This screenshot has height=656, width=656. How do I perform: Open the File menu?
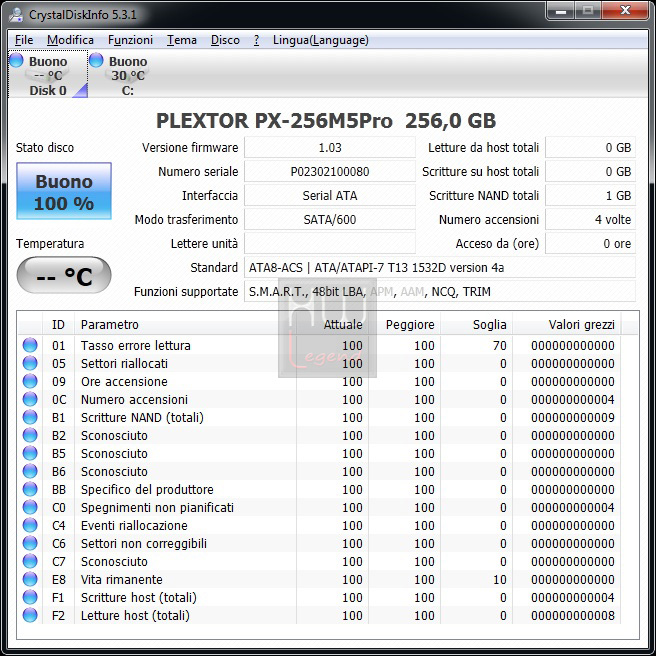tap(24, 40)
